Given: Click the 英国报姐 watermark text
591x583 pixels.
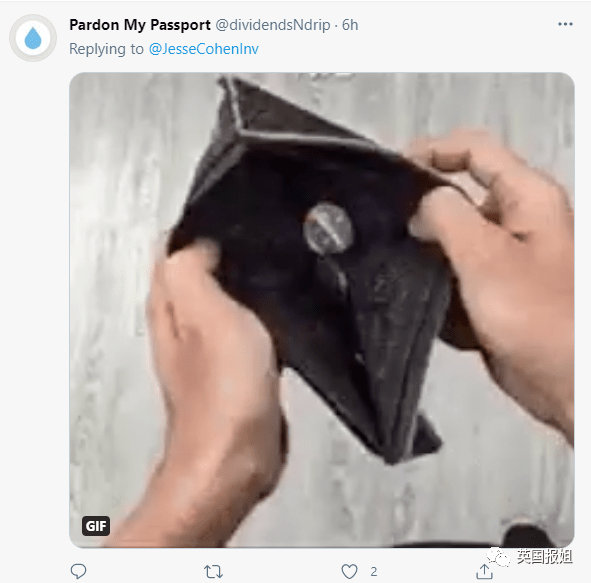Looking at the screenshot, I should 544,557.
